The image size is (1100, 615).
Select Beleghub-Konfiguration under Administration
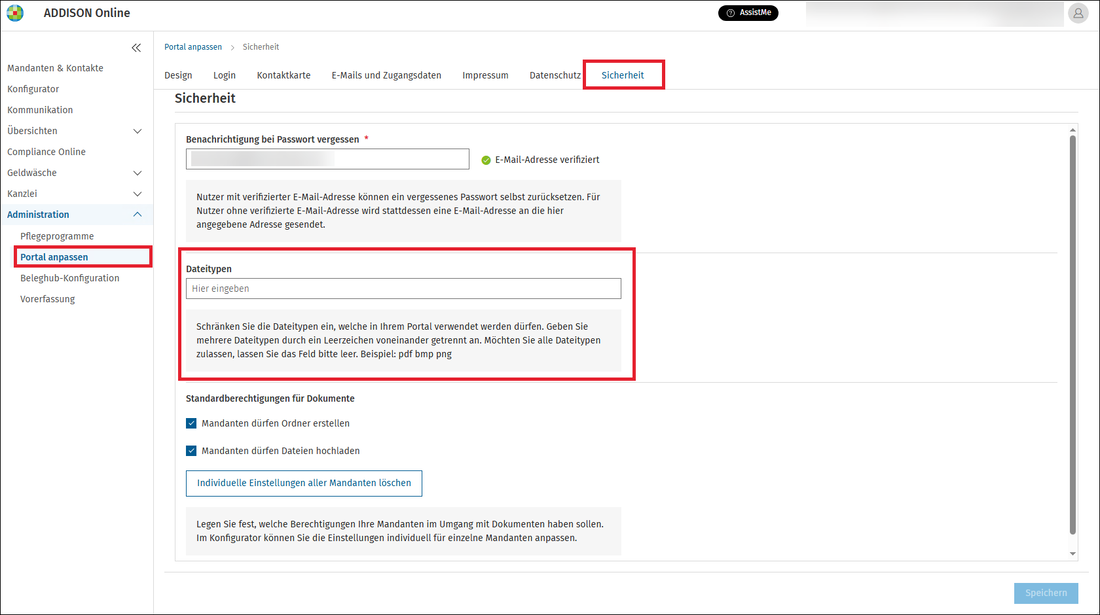click(x=70, y=278)
